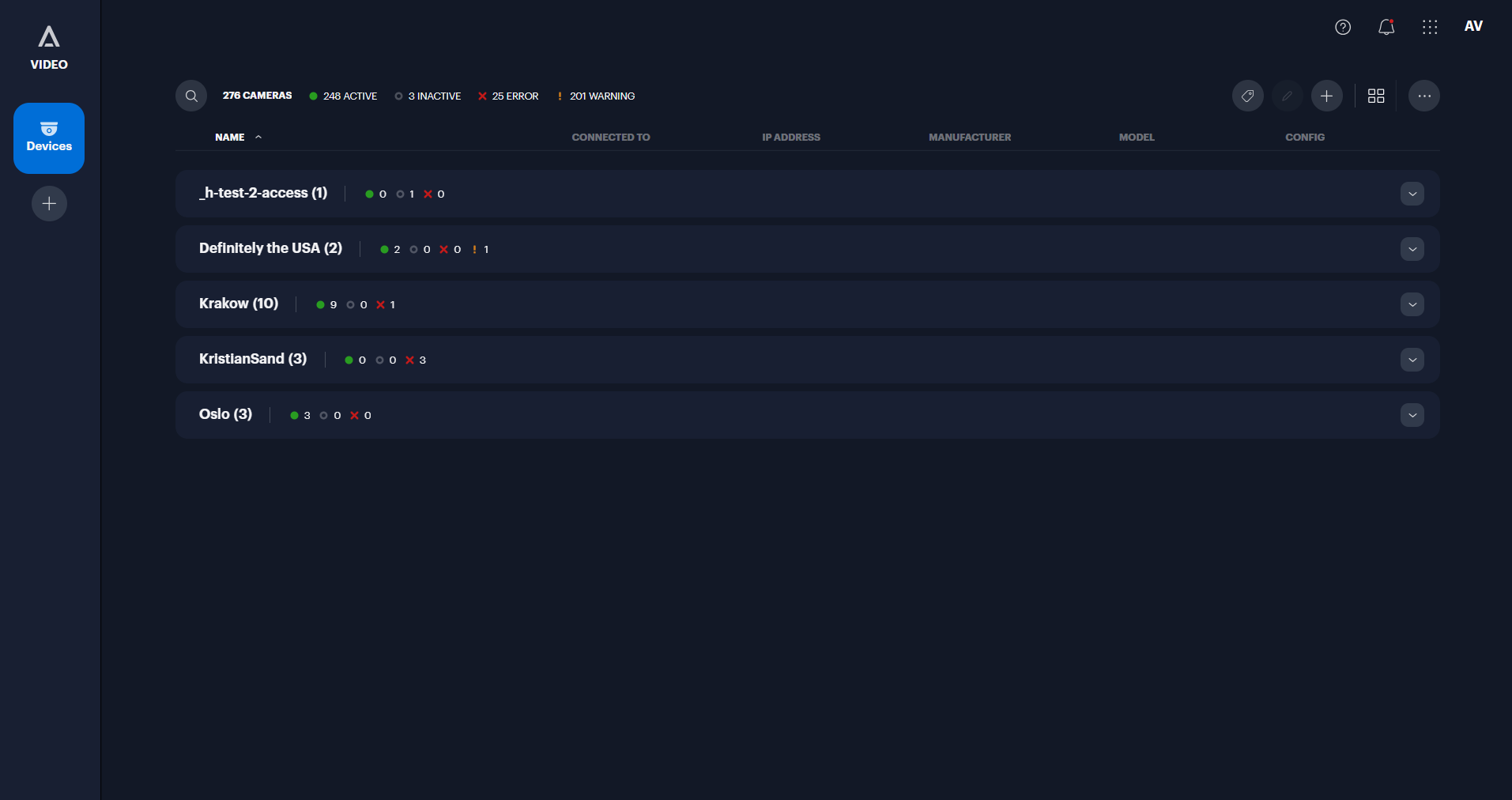Viewport: 1512px width, 800px height.
Task: Sort by CONNECTED TO column
Action: pyautogui.click(x=611, y=138)
